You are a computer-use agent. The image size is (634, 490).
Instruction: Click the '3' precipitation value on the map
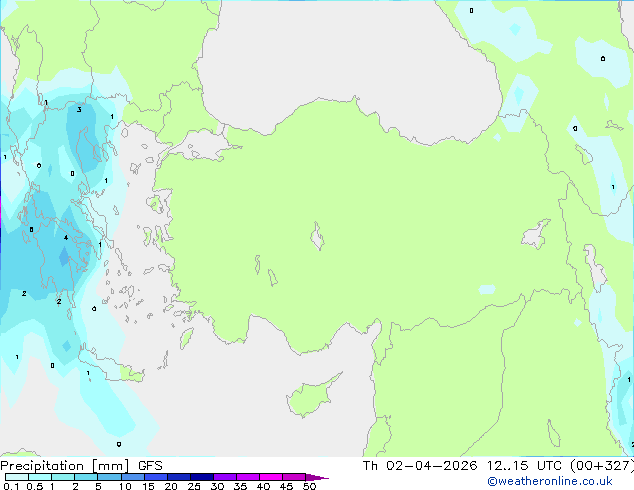click(x=79, y=110)
